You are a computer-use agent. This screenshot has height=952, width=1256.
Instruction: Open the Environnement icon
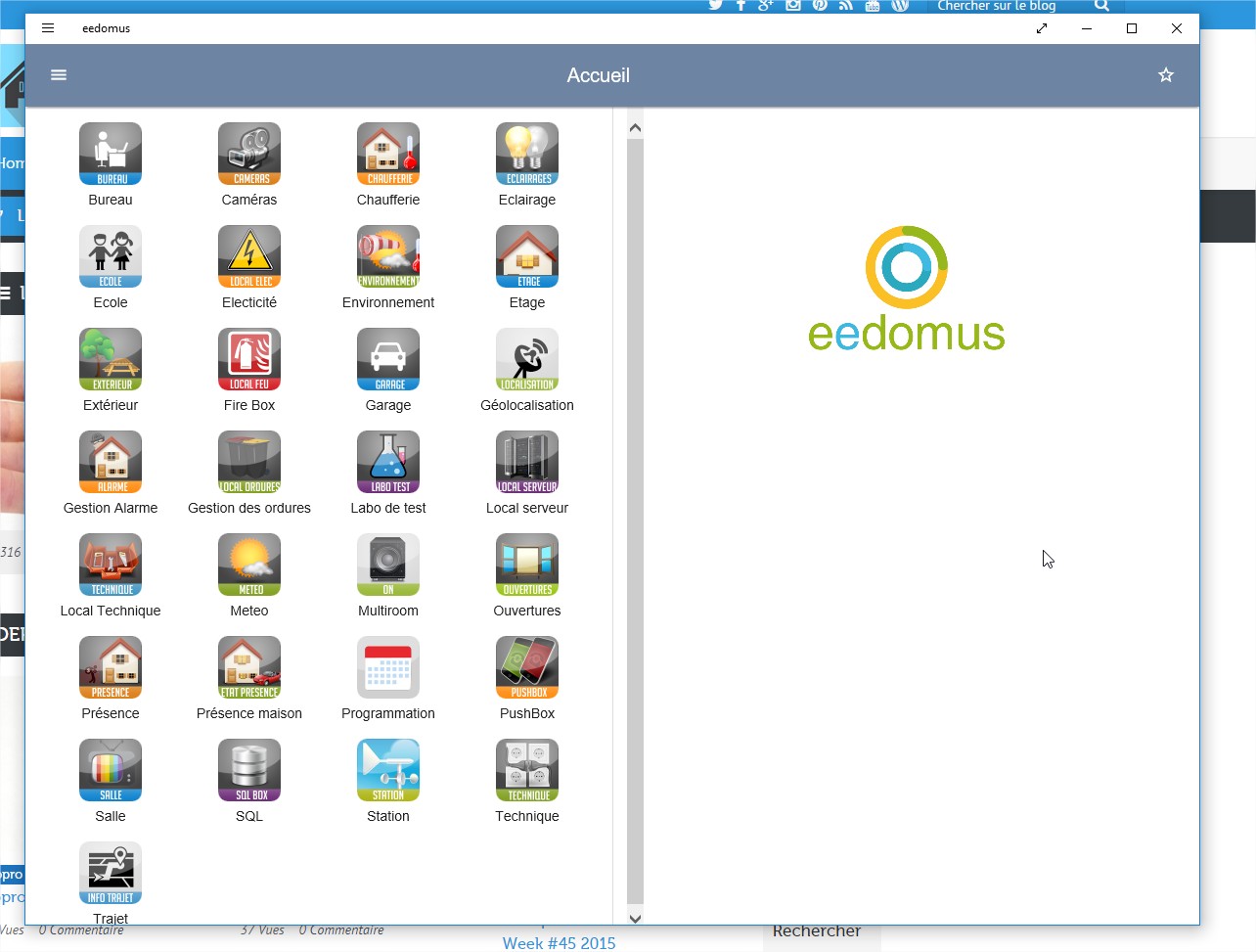pyautogui.click(x=388, y=256)
